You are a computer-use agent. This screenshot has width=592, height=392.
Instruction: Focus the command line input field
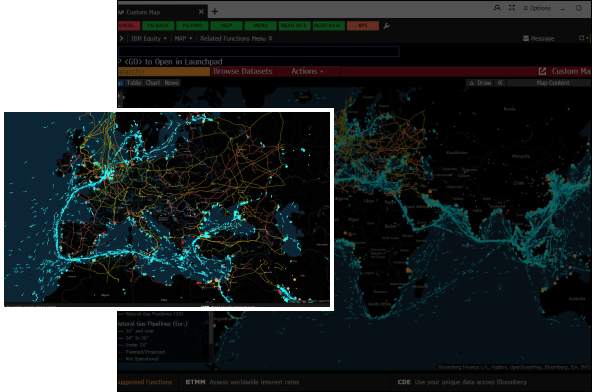pyautogui.click(x=259, y=51)
